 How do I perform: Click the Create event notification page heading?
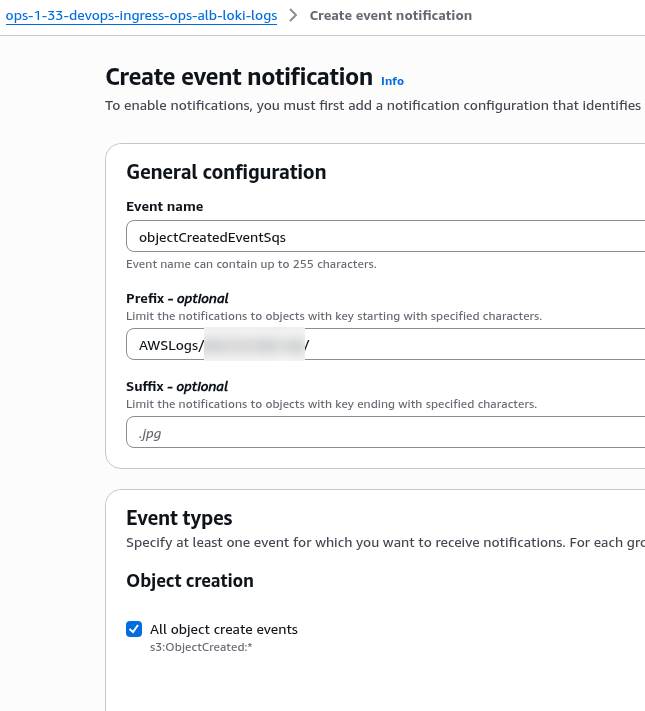(238, 77)
